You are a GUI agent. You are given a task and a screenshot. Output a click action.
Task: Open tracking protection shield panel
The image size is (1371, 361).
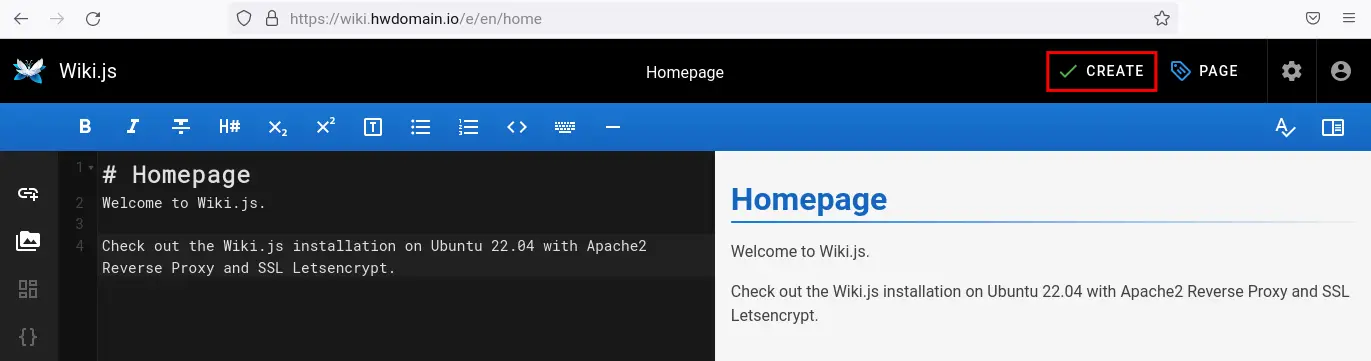click(x=243, y=18)
